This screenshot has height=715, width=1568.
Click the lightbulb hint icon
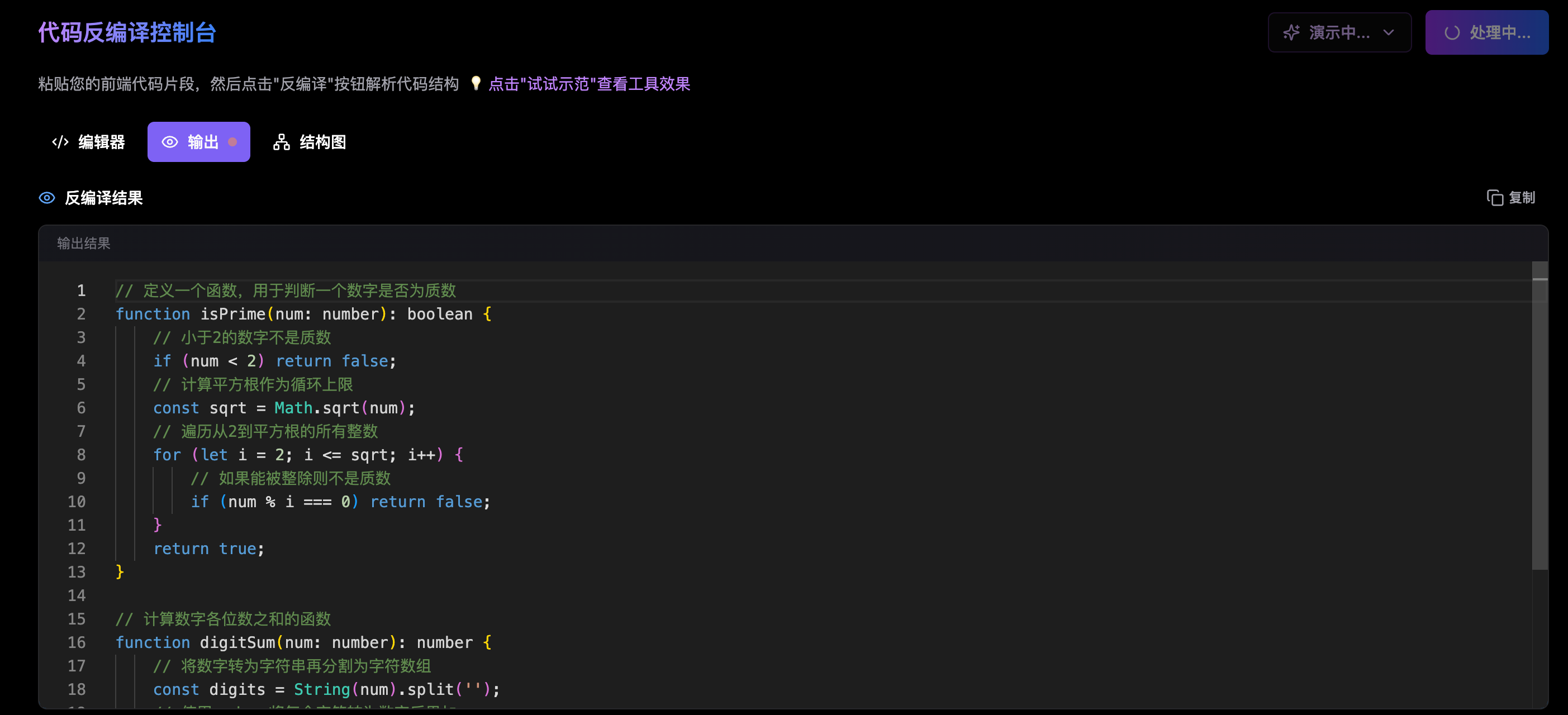(x=476, y=83)
